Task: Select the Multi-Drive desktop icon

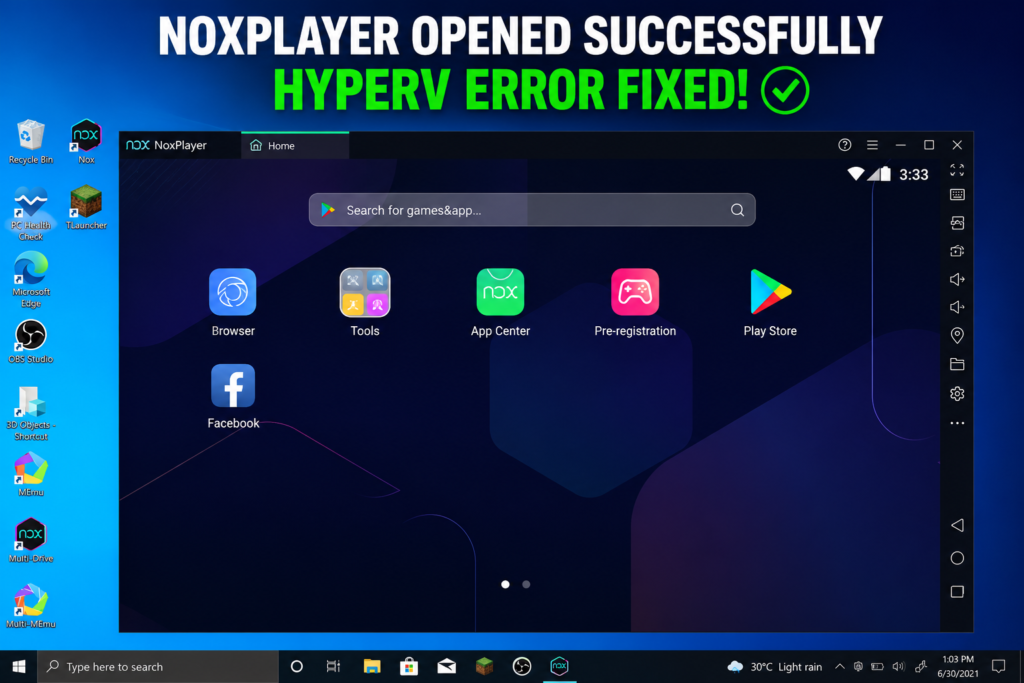Action: [30, 541]
